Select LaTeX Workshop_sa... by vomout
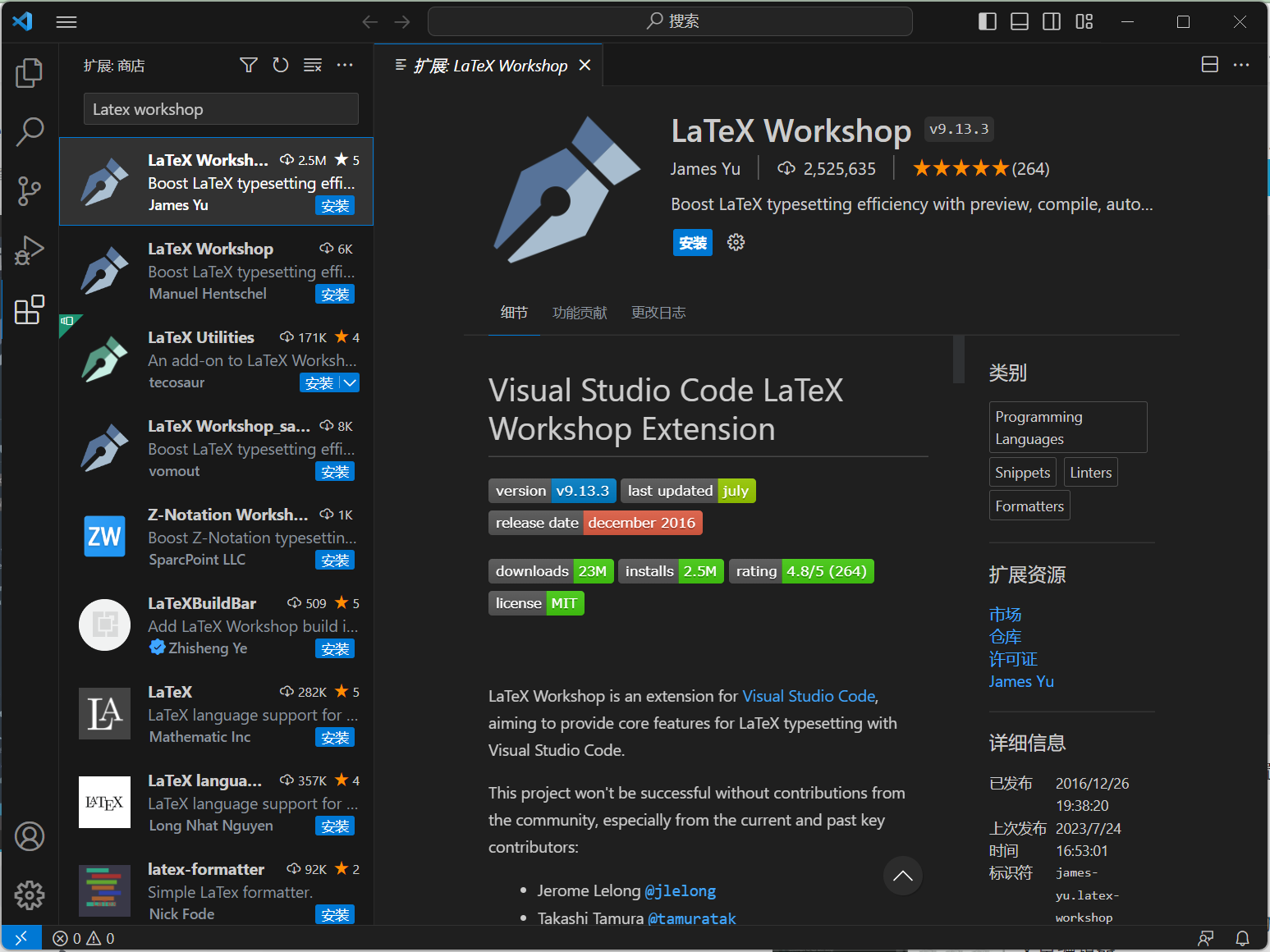The height and width of the screenshot is (952, 1270). 217,447
